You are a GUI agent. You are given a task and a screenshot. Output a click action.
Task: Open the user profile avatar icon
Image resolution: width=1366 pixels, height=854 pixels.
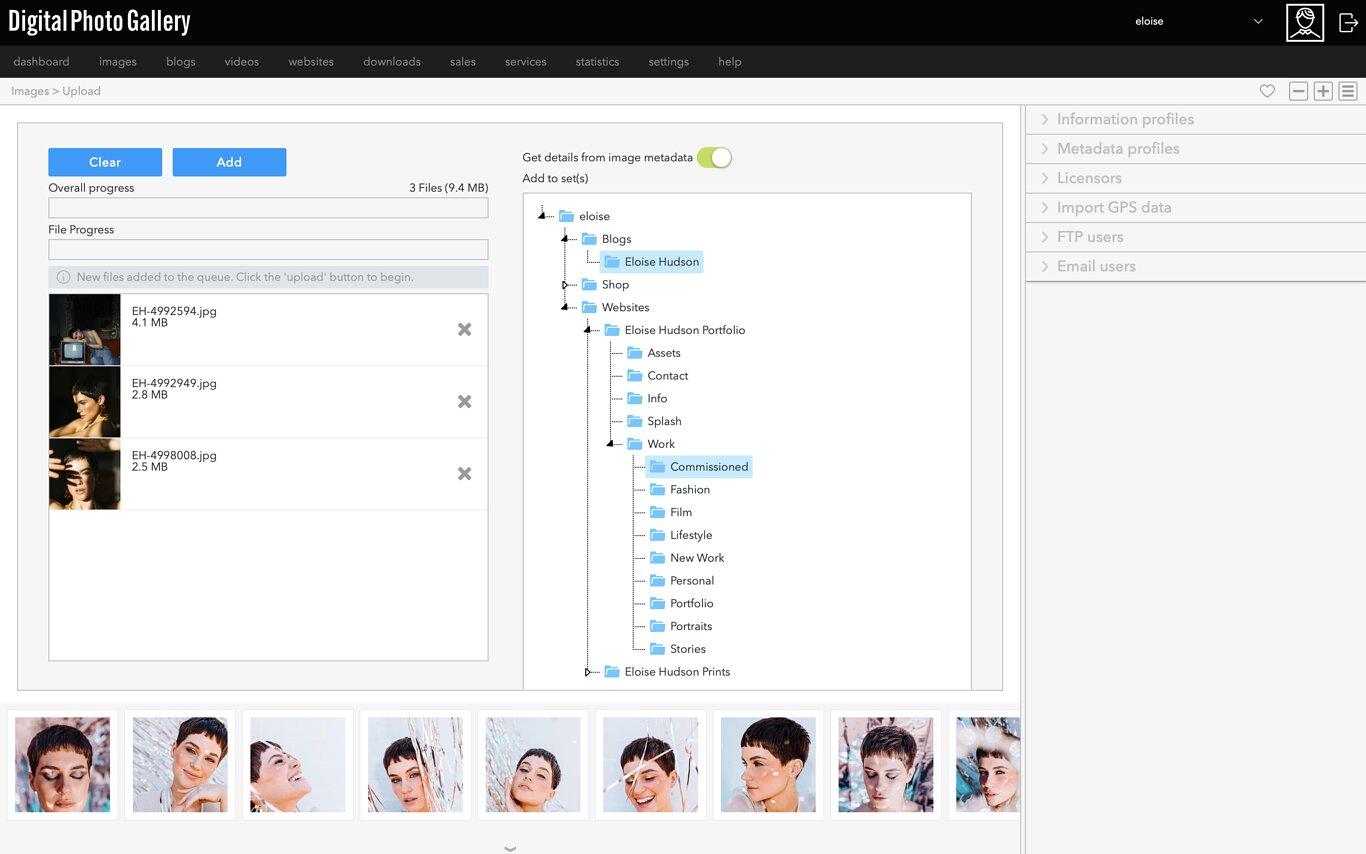pos(1304,22)
